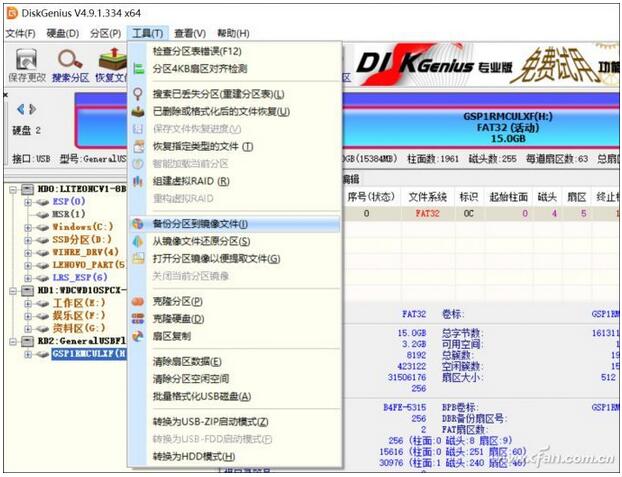Click the icon beside 扇区复制
622x477 pixels.
click(138, 336)
